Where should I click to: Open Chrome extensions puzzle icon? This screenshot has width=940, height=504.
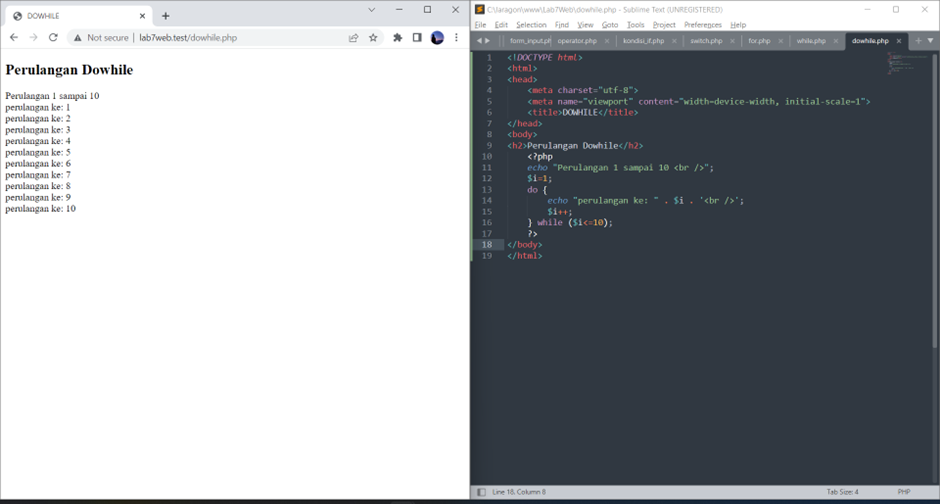[397, 38]
